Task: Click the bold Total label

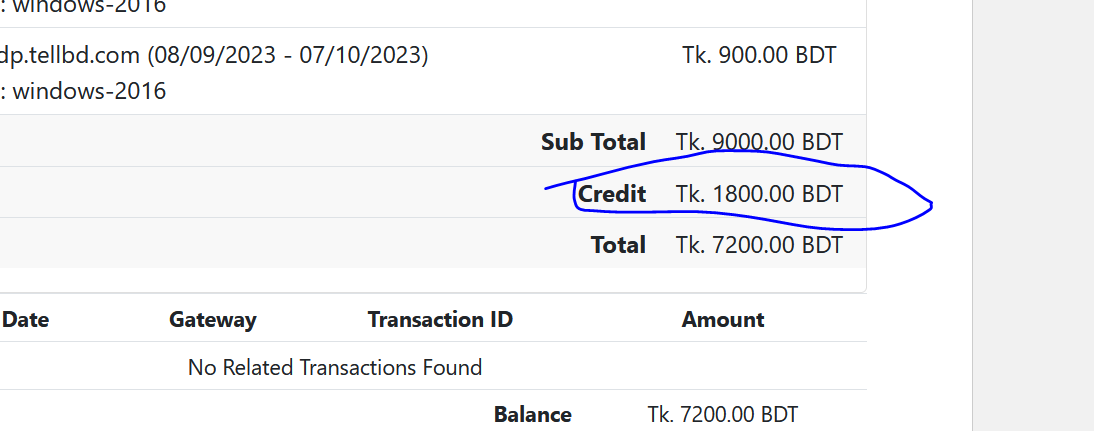Action: tap(618, 245)
